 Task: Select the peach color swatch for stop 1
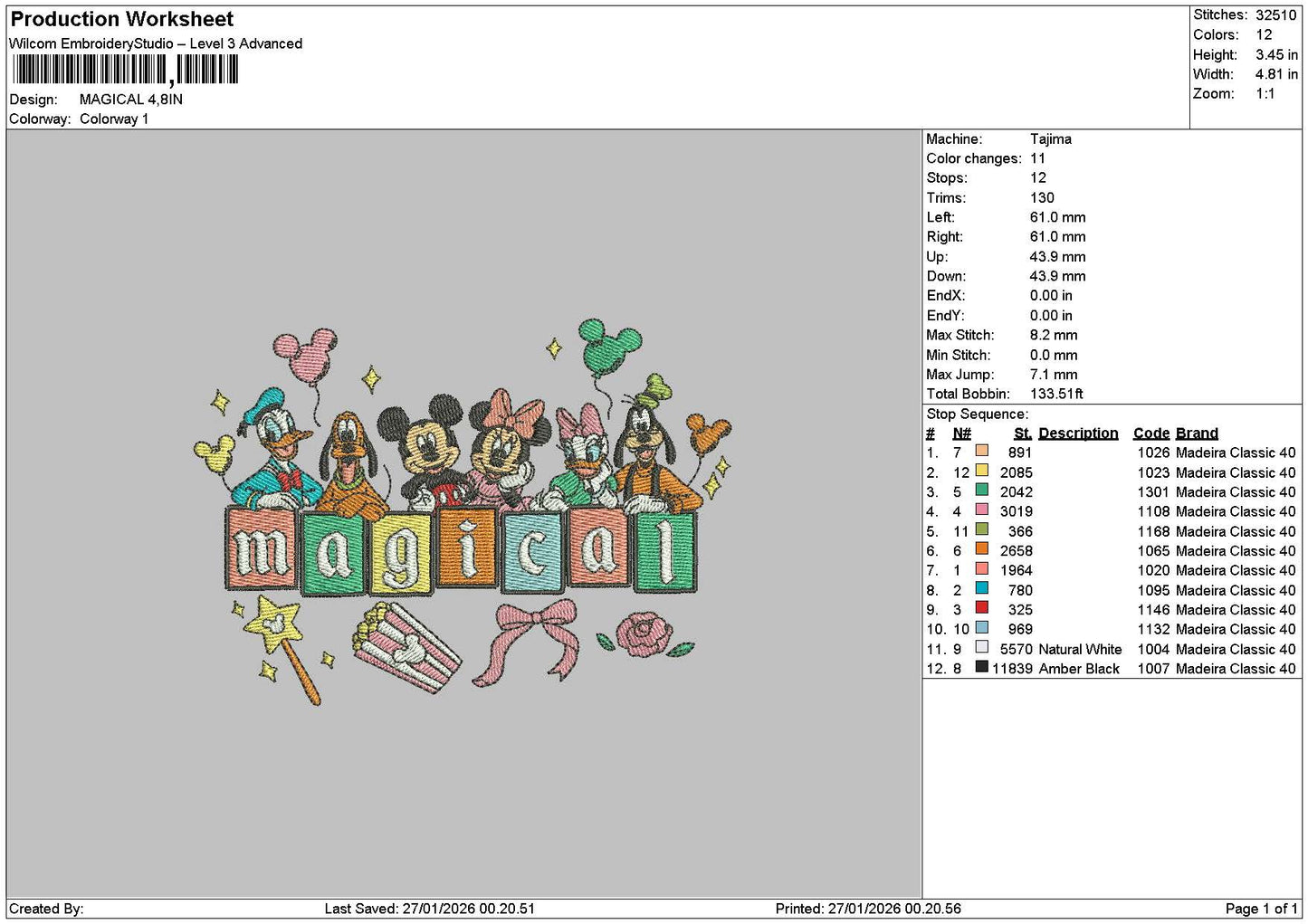(x=982, y=451)
